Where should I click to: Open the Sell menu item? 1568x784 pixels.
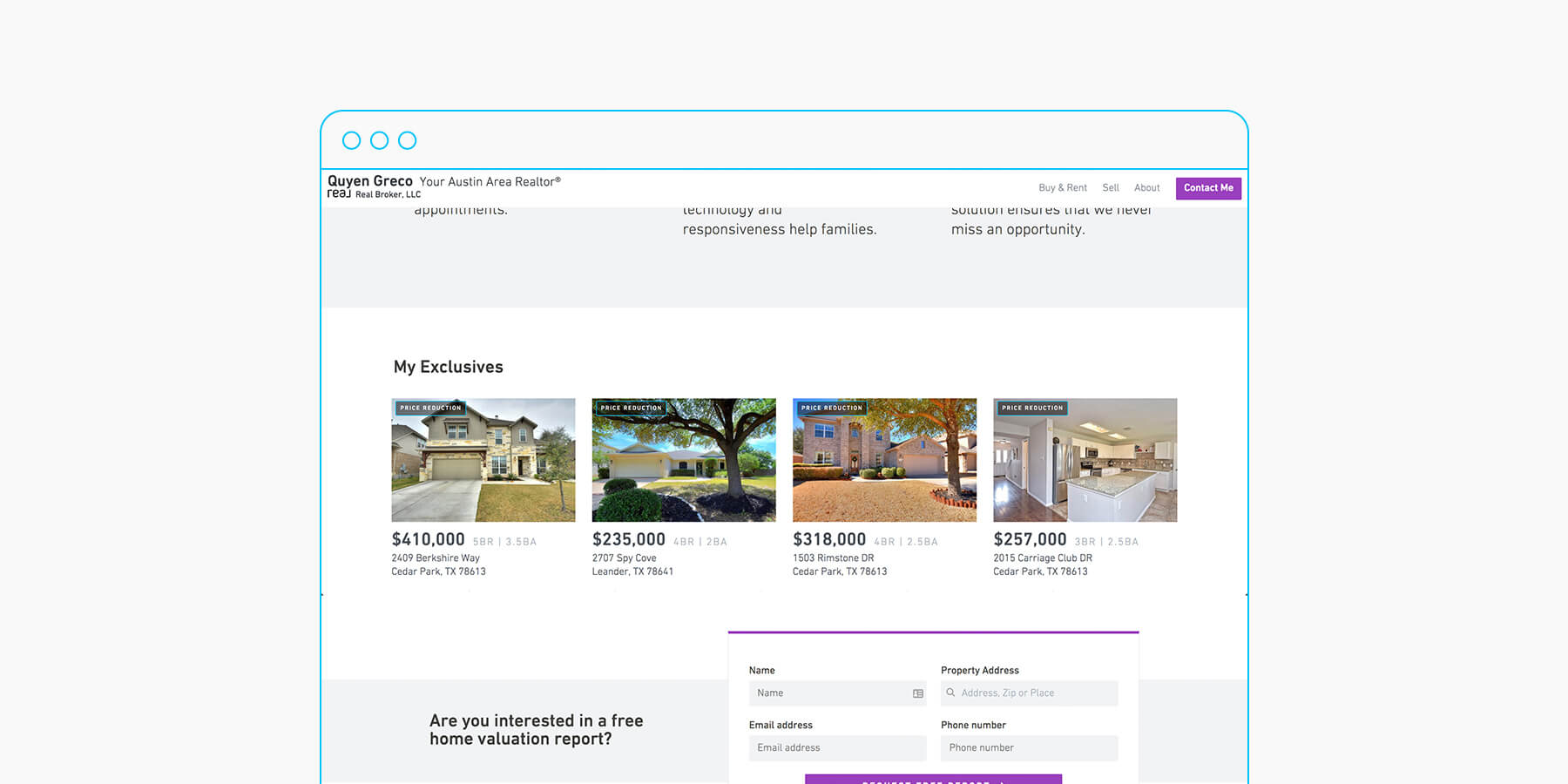click(x=1111, y=188)
